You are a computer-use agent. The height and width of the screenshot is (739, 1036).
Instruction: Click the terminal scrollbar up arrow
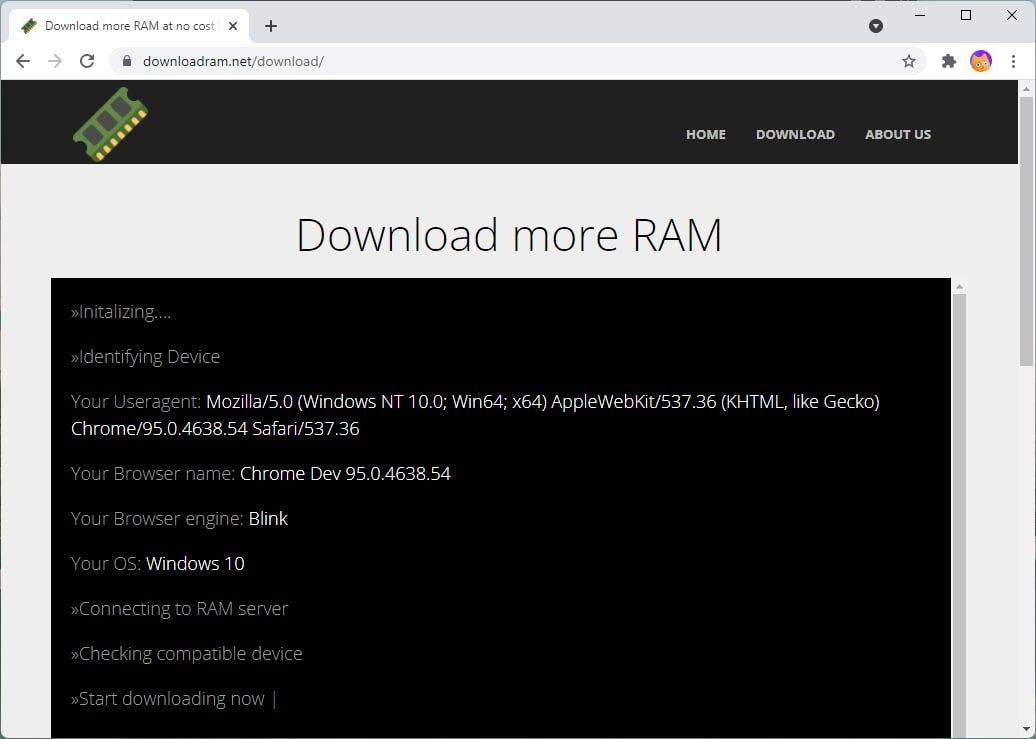(x=959, y=286)
